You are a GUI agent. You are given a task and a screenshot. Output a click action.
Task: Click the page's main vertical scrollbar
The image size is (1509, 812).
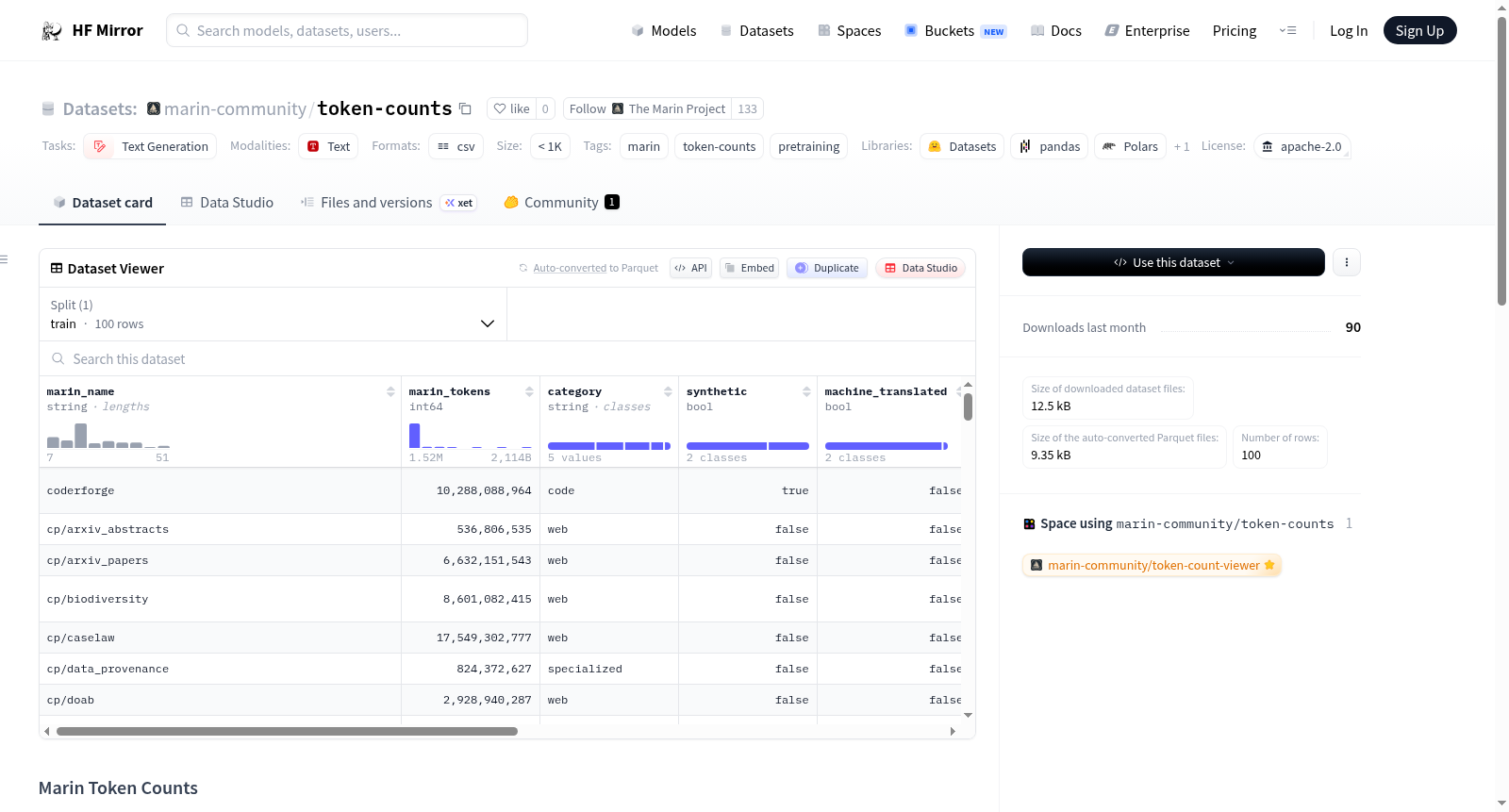coord(1501,160)
